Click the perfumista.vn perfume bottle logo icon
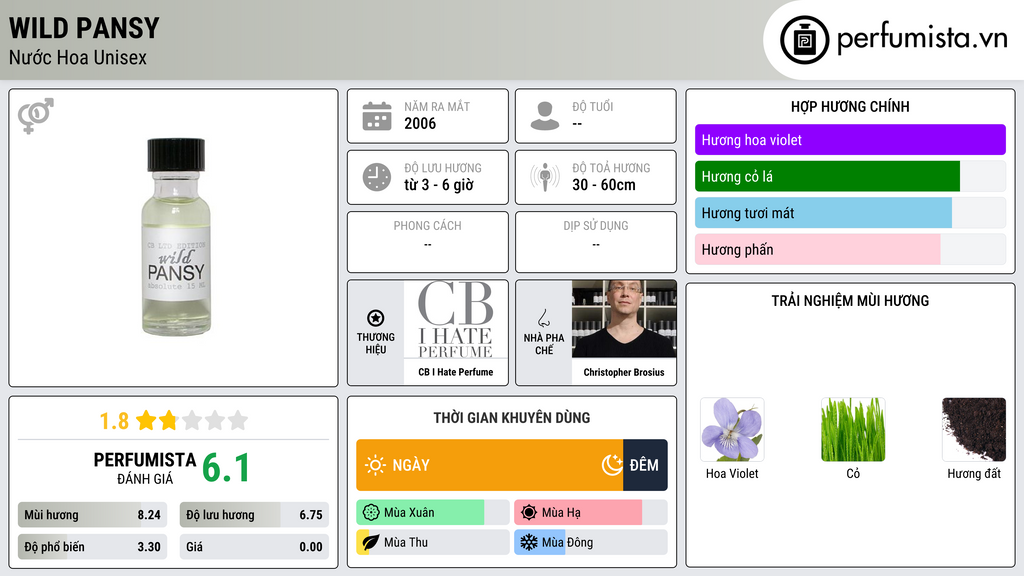Image resolution: width=1024 pixels, height=576 pixels. point(804,40)
